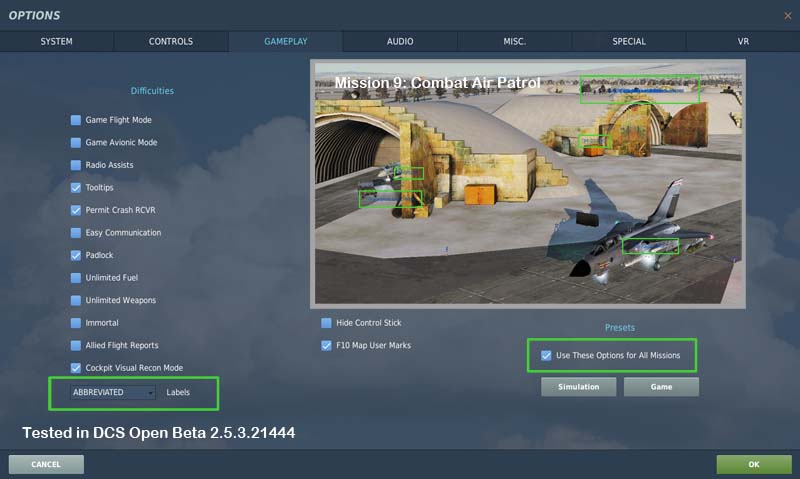The image size is (800, 479).
Task: Enable Game Flight Mode checkbox
Action: [x=76, y=120]
